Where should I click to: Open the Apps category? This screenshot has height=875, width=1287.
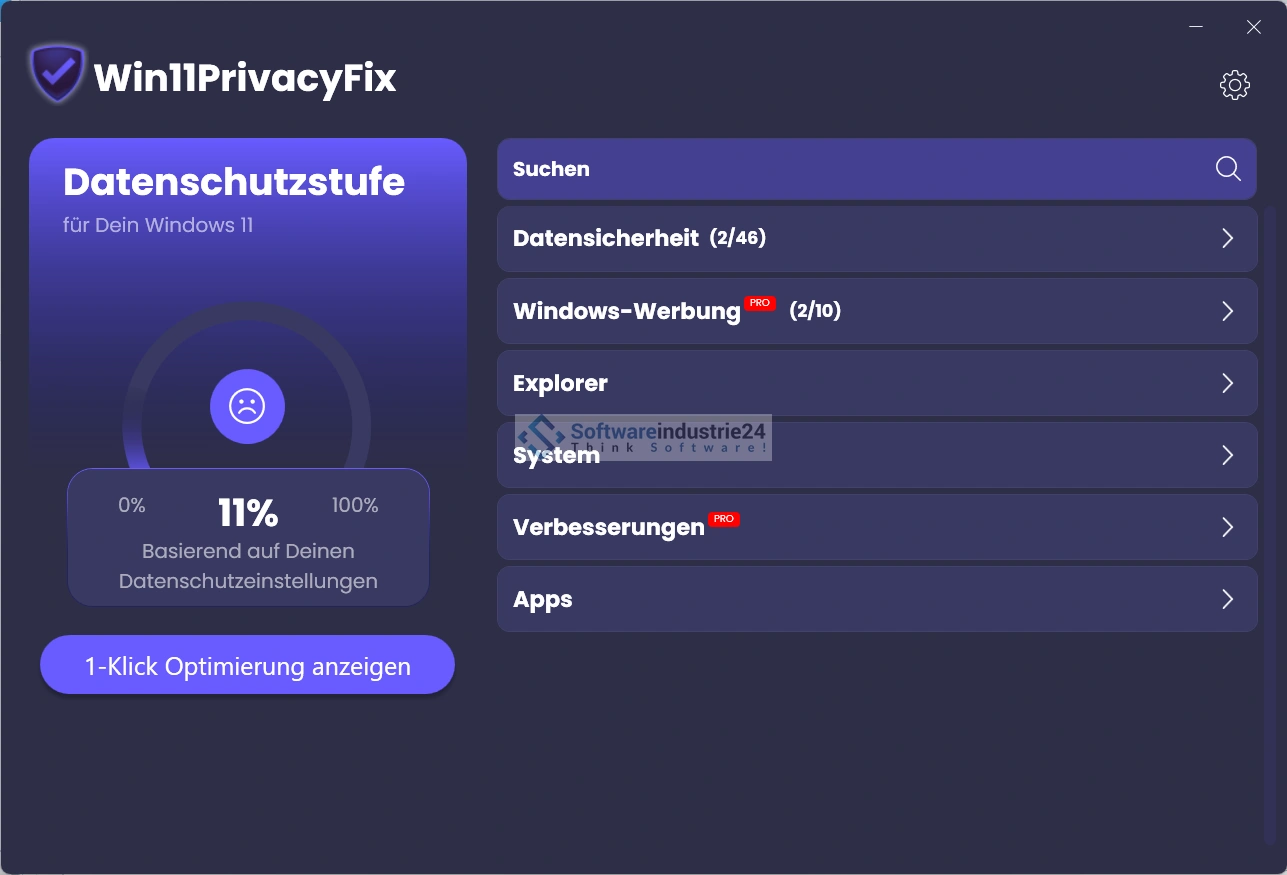543,600
